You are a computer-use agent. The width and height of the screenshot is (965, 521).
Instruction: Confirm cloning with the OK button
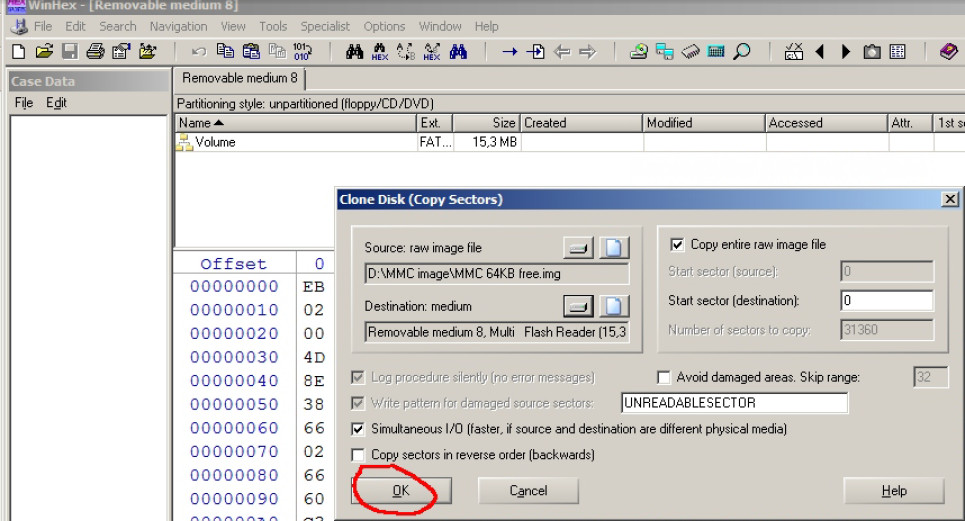[x=401, y=491]
